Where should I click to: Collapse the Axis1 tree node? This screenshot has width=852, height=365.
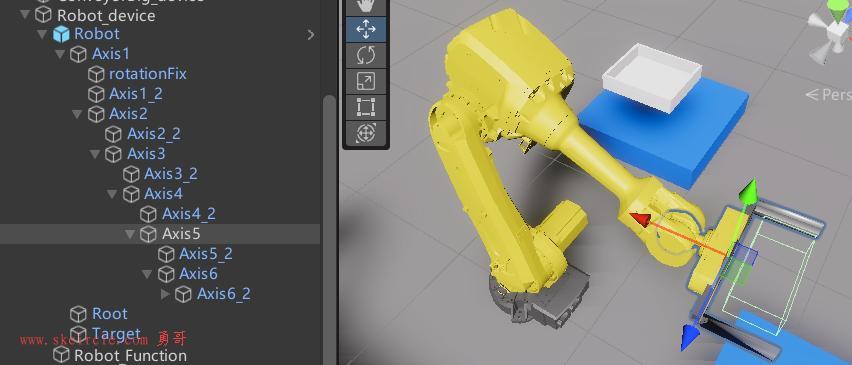coord(60,54)
